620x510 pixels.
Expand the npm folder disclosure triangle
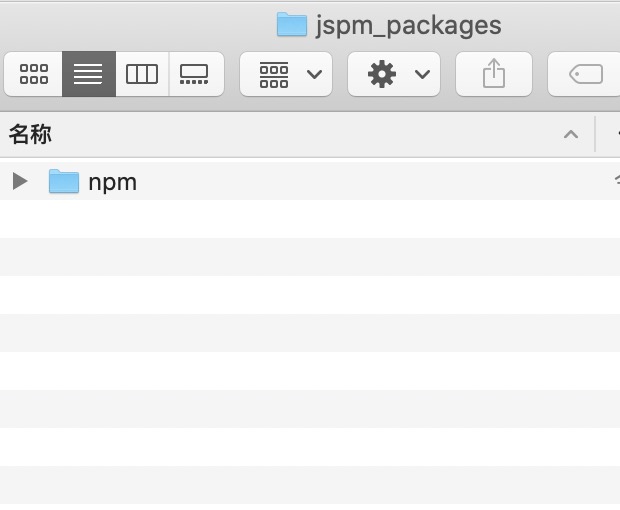click(19, 181)
